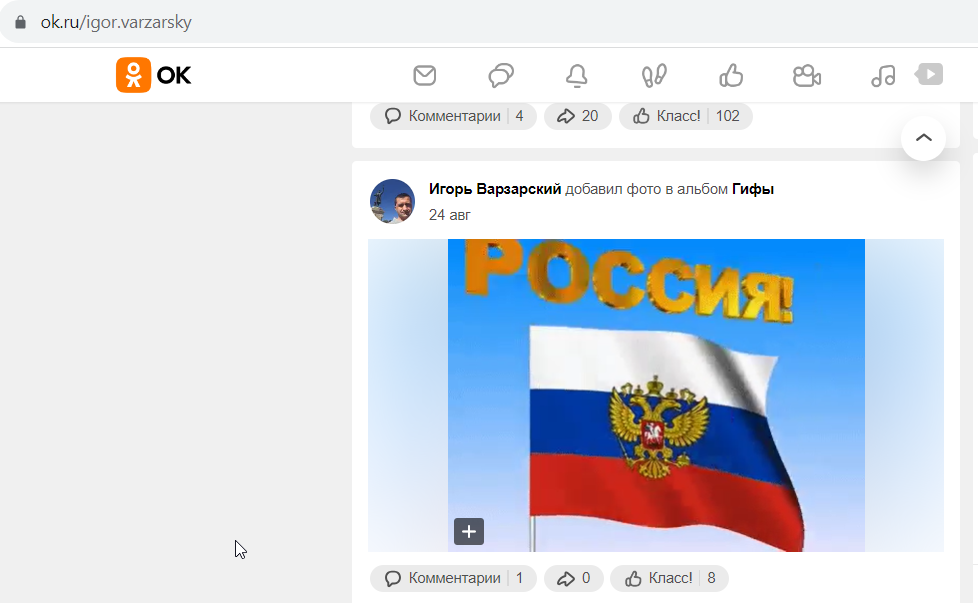Click the address bar URL ok.ru/igor.varzarsky
This screenshot has width=978, height=603.
click(116, 22)
